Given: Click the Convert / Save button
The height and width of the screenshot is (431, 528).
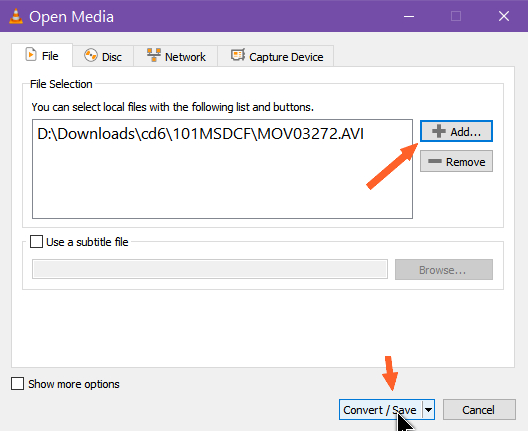Looking at the screenshot, I should [381, 410].
